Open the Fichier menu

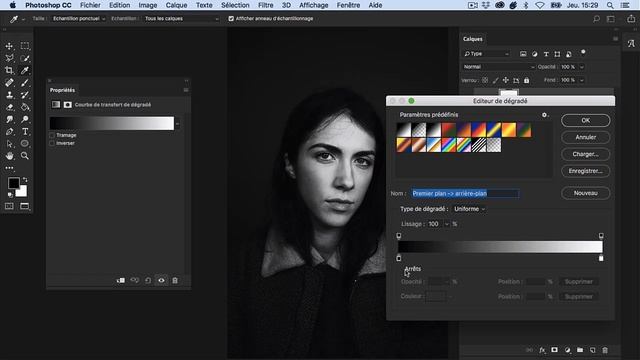point(90,5)
